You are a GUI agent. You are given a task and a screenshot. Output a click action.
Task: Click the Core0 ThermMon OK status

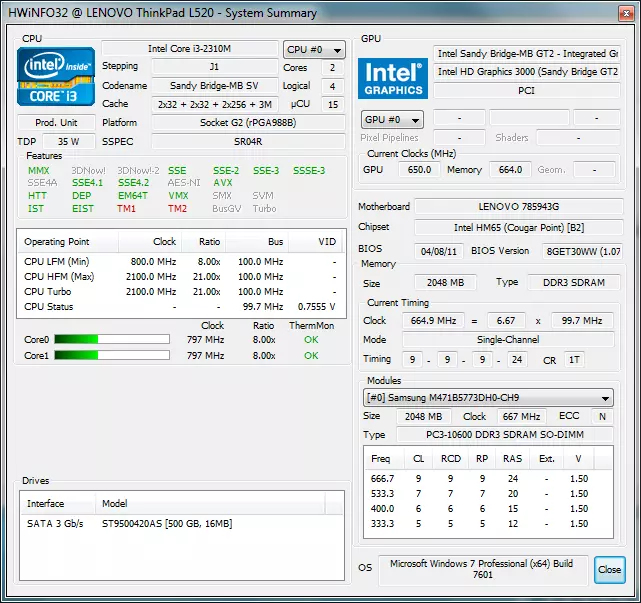tap(311, 339)
